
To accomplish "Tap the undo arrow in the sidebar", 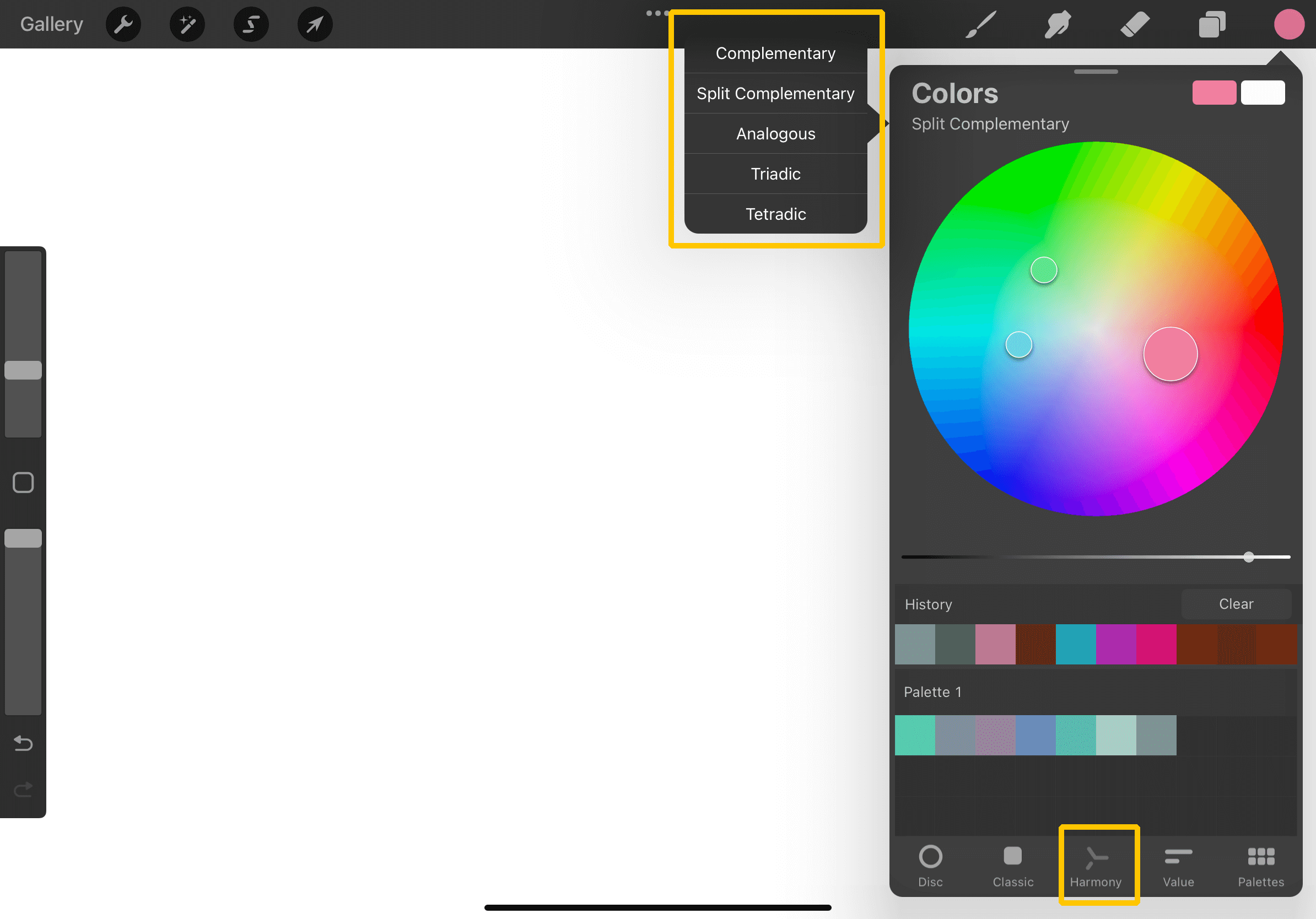I will point(23,743).
